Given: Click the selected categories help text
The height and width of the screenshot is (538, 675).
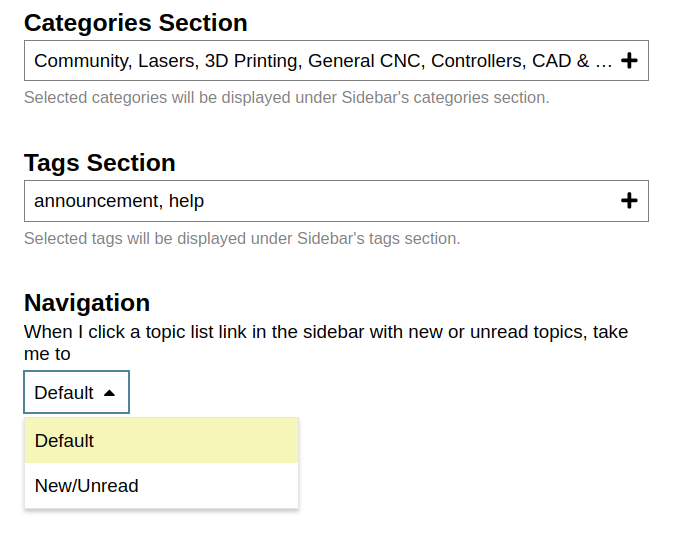Looking at the screenshot, I should [287, 98].
